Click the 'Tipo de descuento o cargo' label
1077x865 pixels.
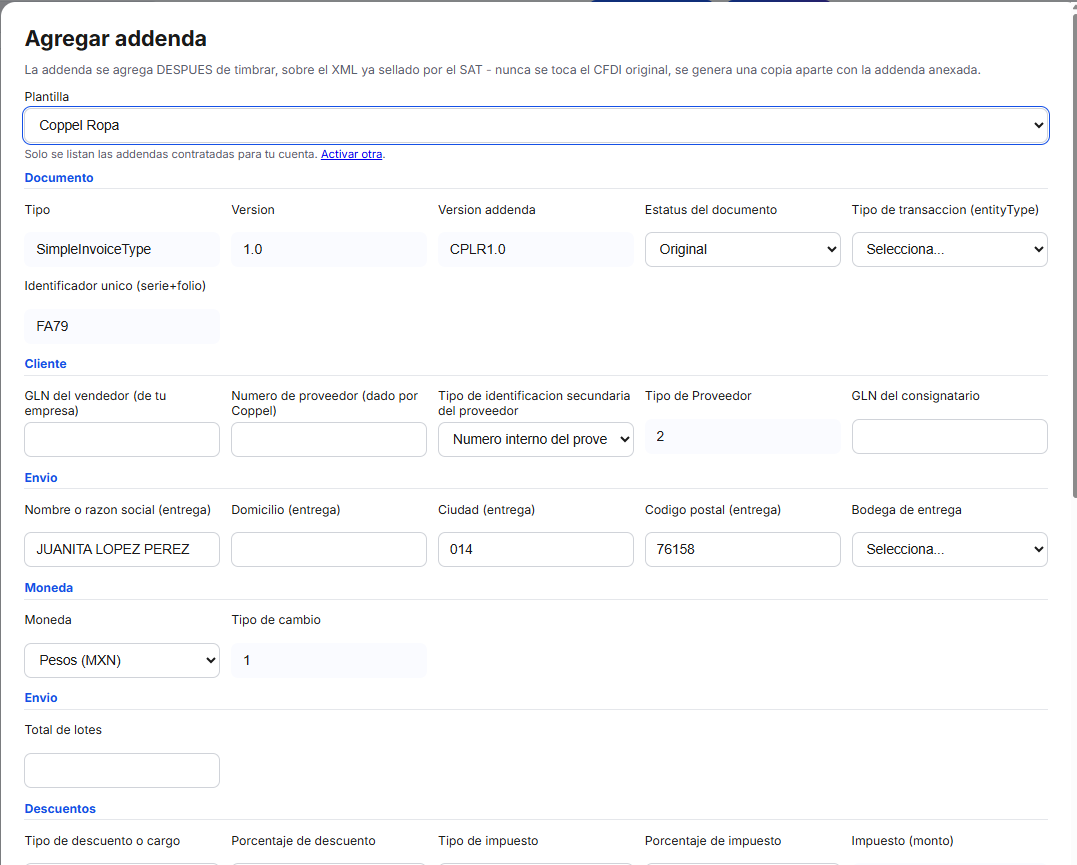[102, 840]
